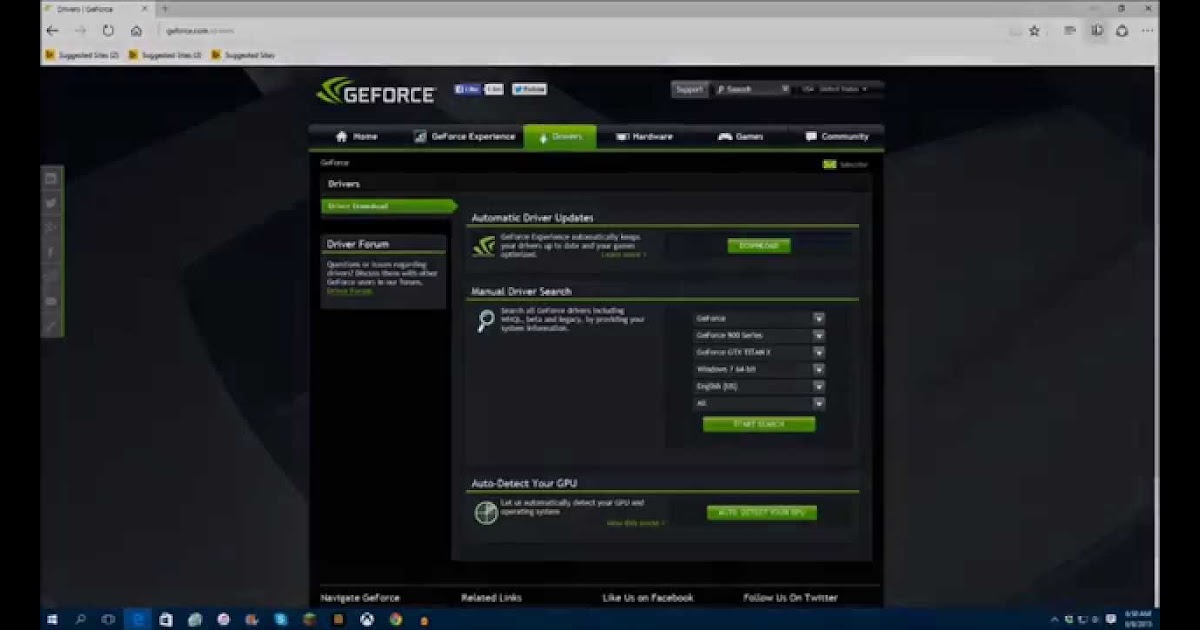
Task: Click the Share icon in browser toolbar
Action: pyautogui.click(x=1122, y=31)
